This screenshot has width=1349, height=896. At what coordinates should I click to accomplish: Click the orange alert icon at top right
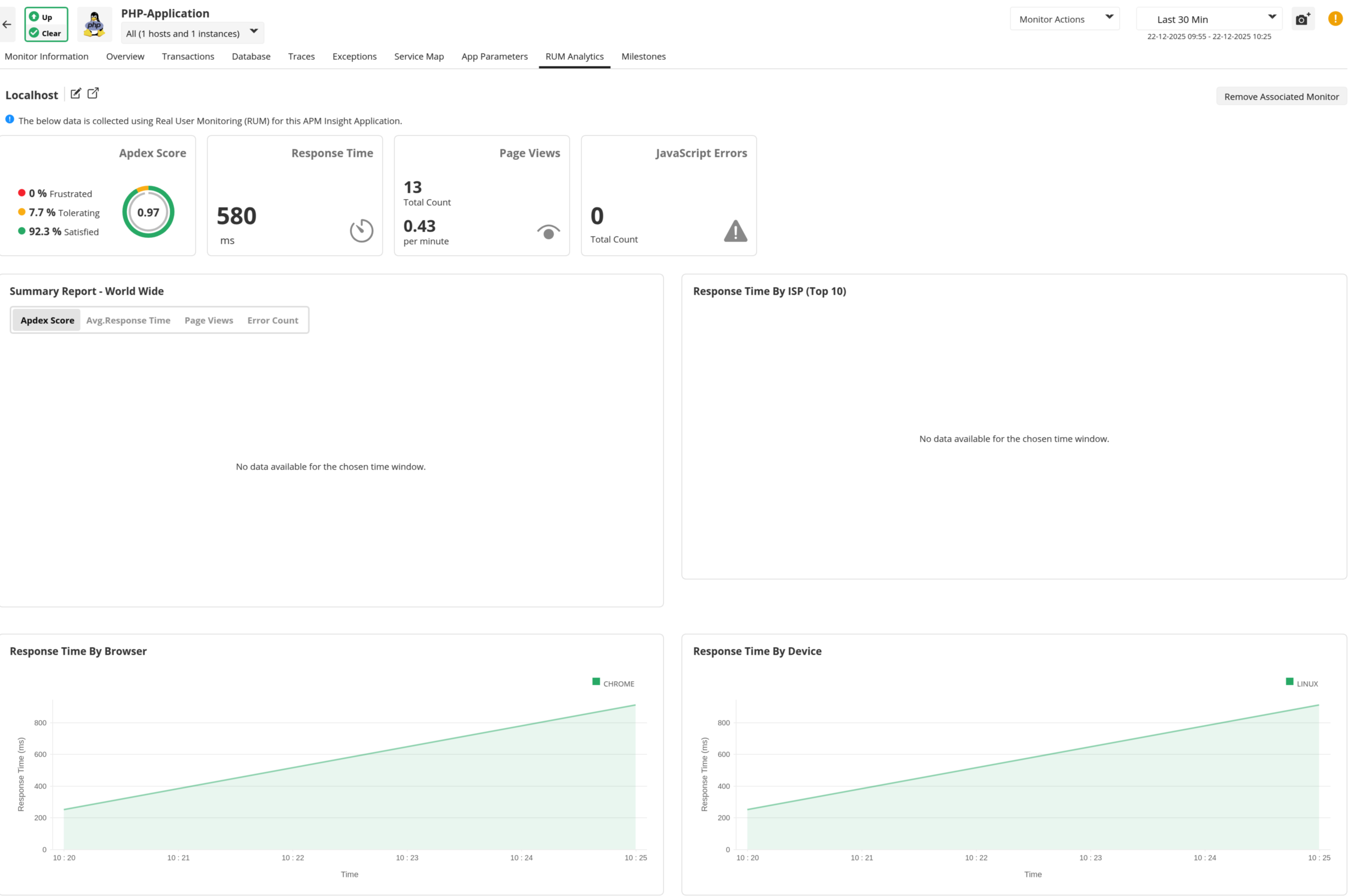[1335, 19]
